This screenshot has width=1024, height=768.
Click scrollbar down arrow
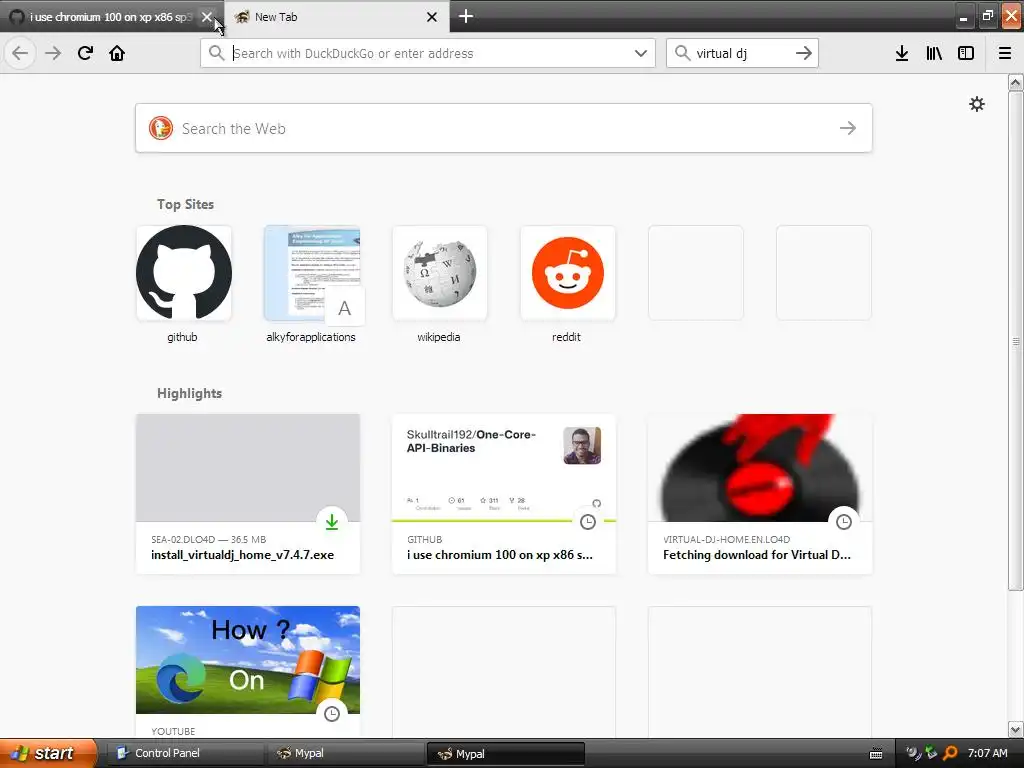coord(1016,729)
